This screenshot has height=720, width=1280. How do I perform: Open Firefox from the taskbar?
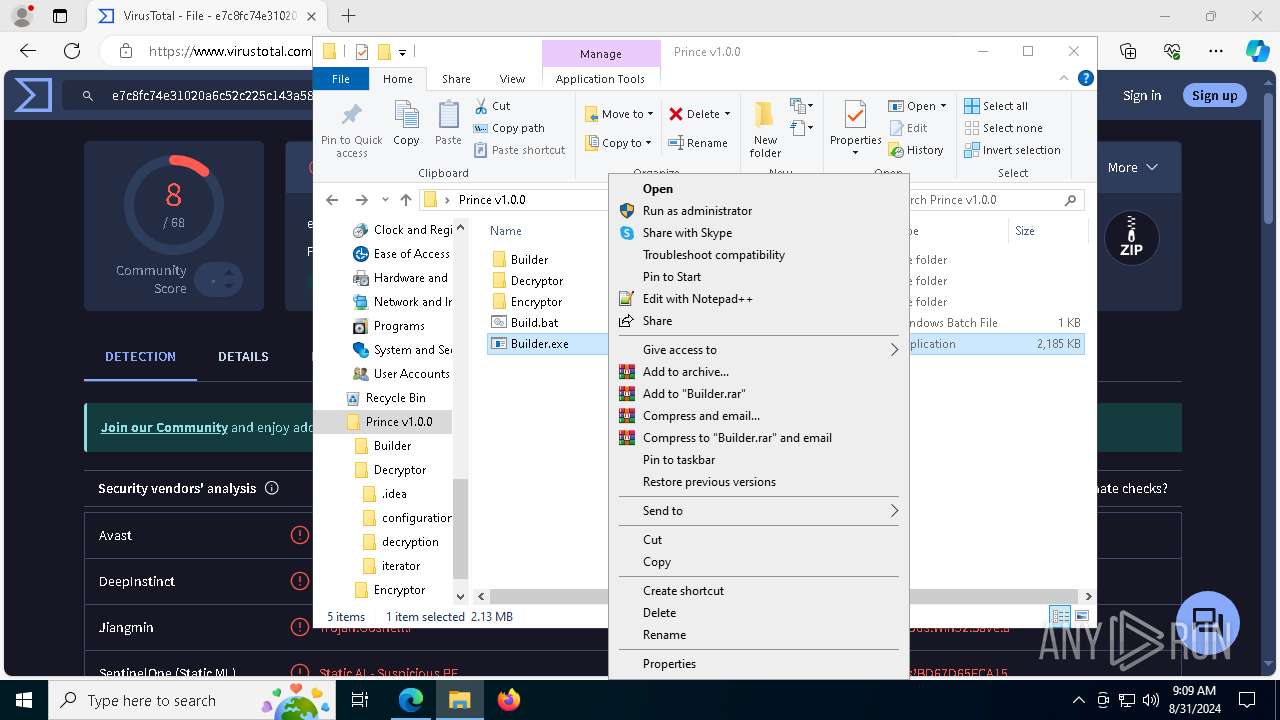(x=509, y=700)
